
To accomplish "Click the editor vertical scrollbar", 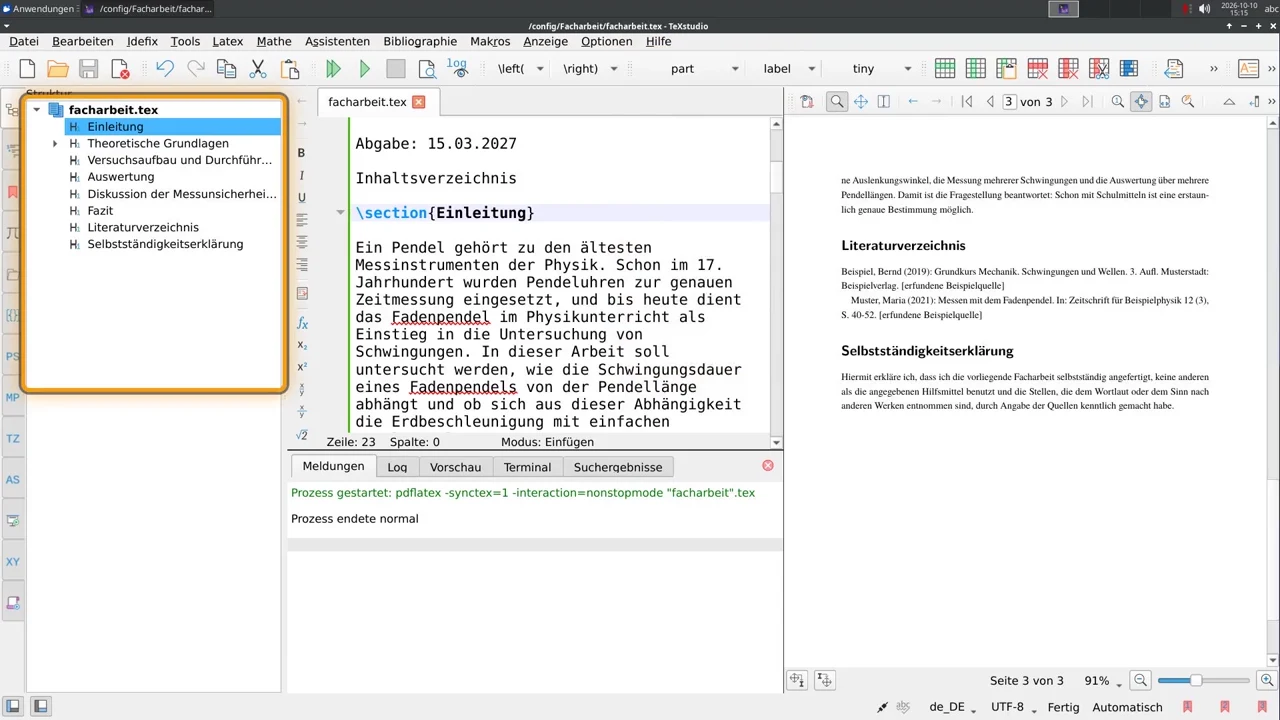I will pyautogui.click(x=776, y=281).
